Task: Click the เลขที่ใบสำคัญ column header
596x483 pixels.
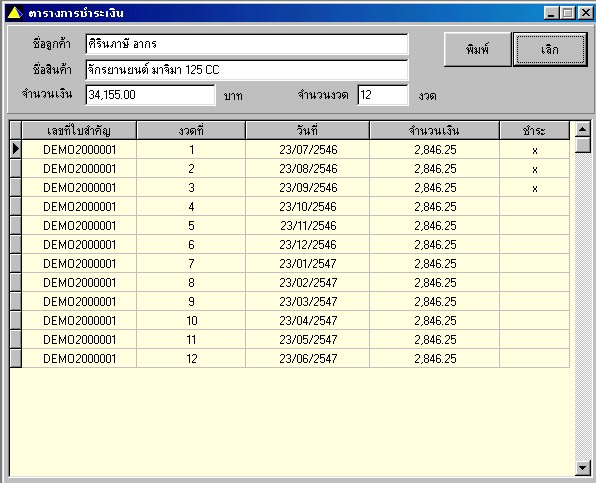Action: [79, 131]
